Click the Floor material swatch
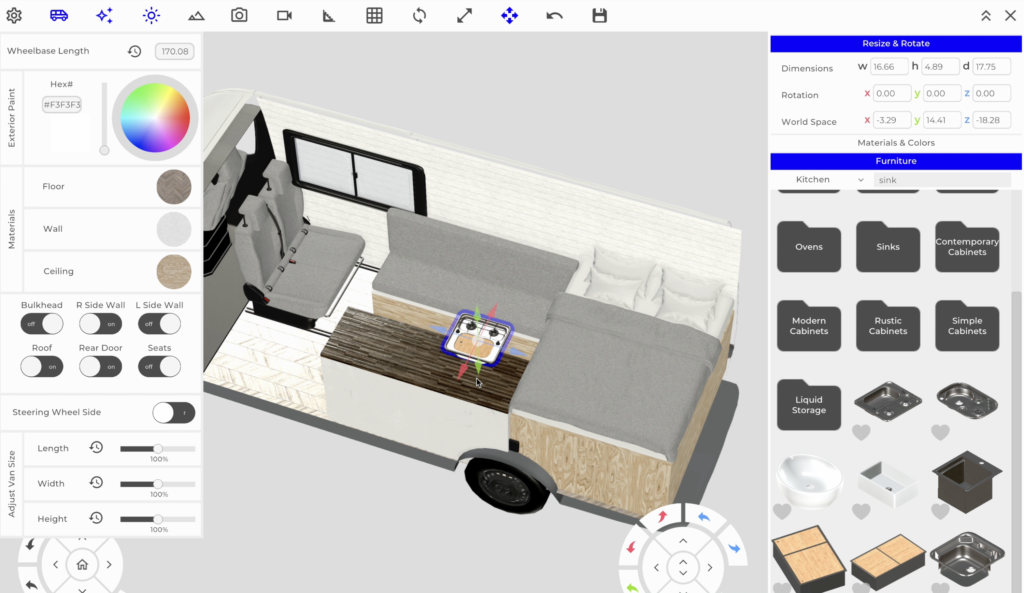The width and height of the screenshot is (1024, 593). click(x=174, y=187)
